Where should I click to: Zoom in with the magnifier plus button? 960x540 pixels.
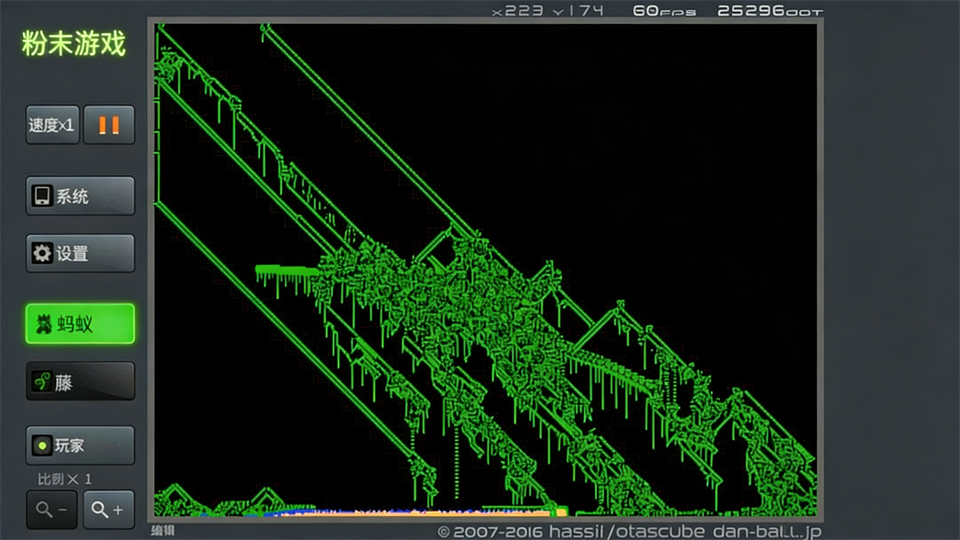tap(109, 510)
